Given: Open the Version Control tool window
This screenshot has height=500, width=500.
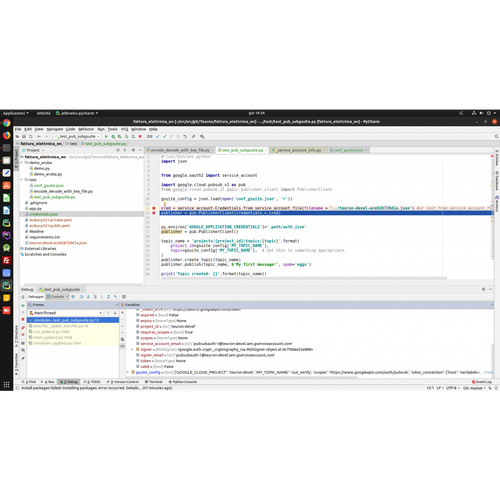Looking at the screenshot, I should (122, 382).
